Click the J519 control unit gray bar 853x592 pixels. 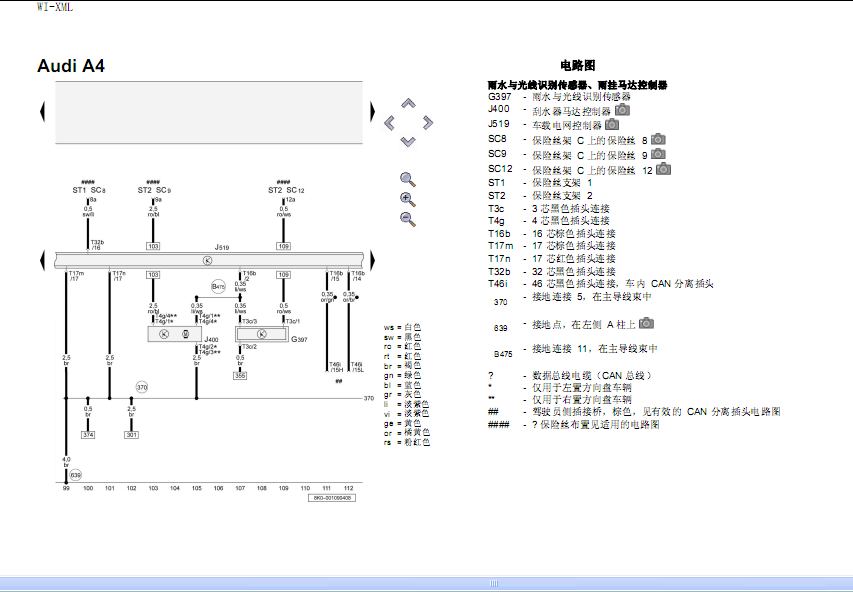point(209,260)
